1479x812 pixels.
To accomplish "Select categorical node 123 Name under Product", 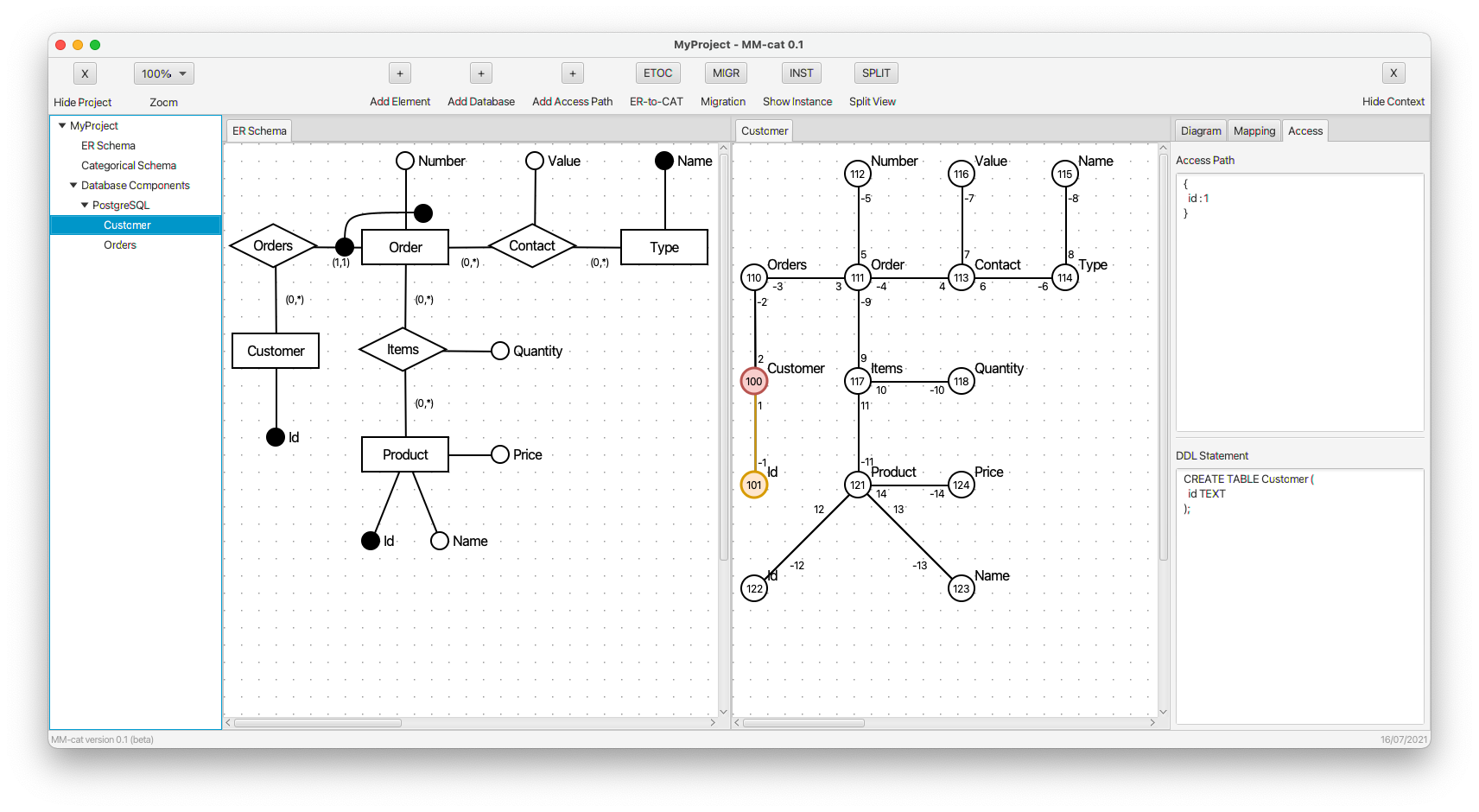I will coord(962,588).
